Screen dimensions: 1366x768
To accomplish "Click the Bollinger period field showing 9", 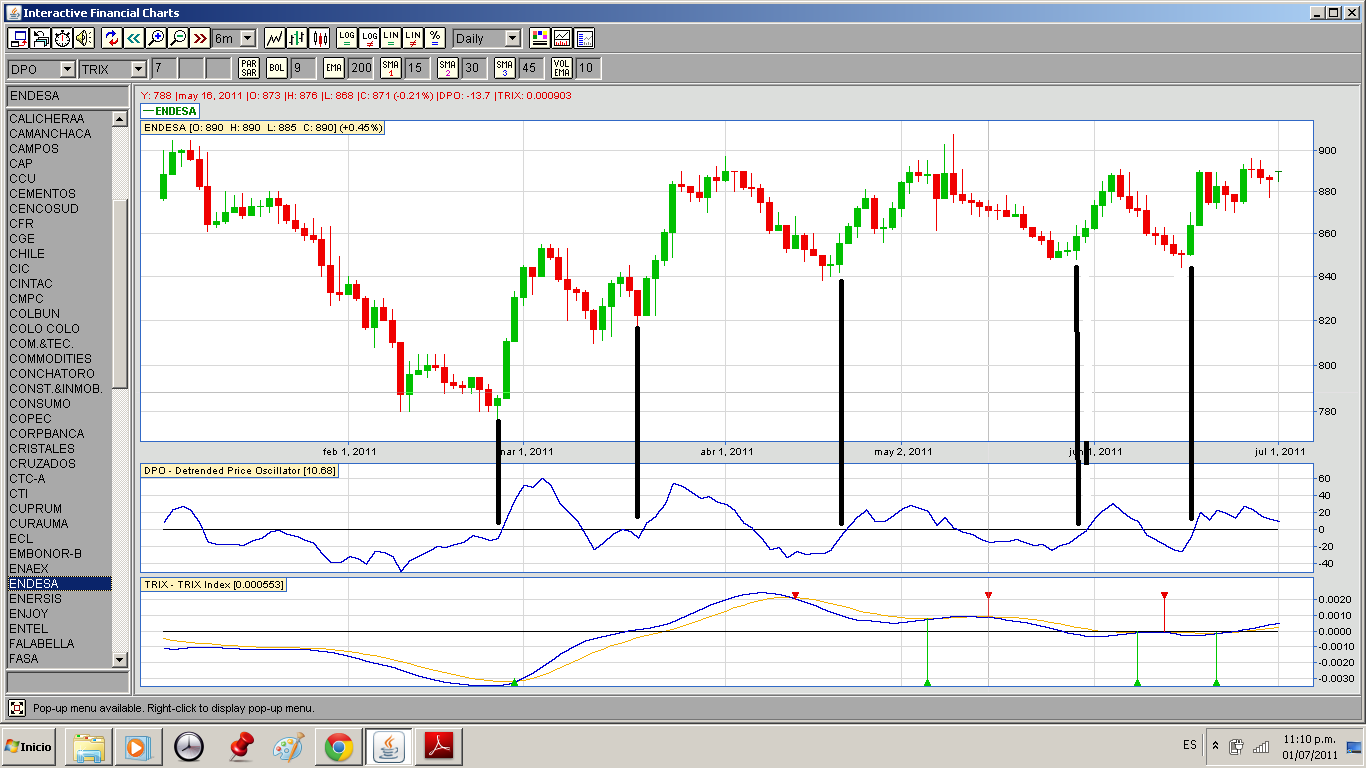I will [303, 68].
